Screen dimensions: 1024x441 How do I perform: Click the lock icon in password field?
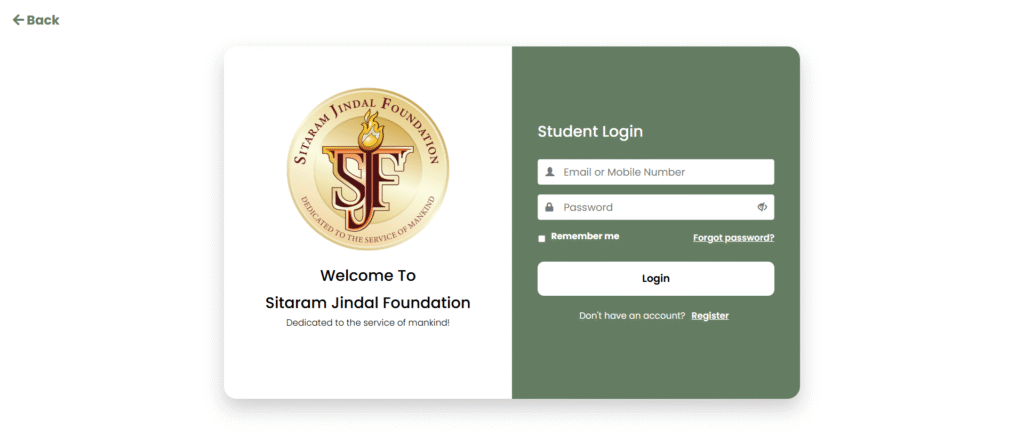pyautogui.click(x=550, y=207)
